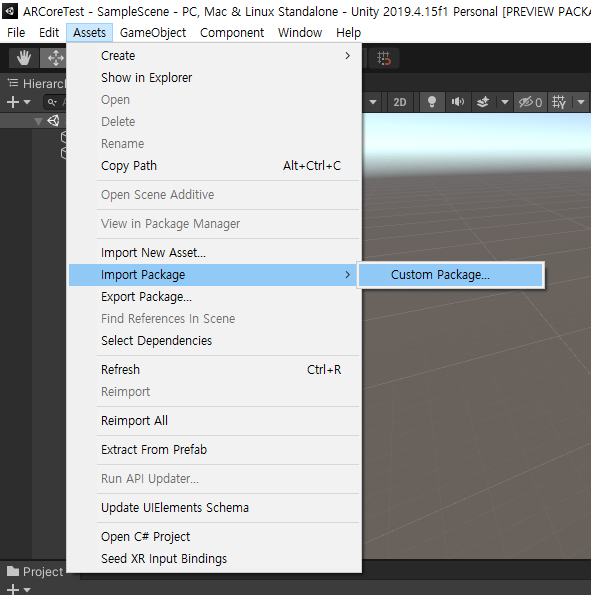591x595 pixels.
Task: Click Refresh in Assets menu
Action: (214, 370)
